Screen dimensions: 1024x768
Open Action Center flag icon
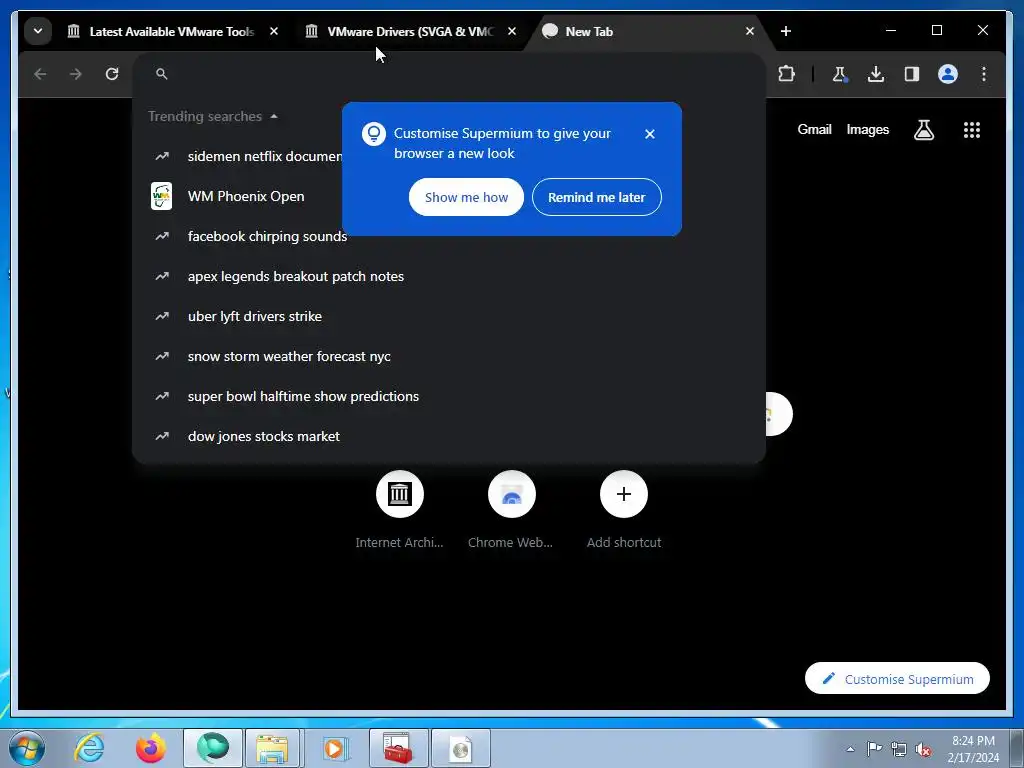(x=874, y=749)
